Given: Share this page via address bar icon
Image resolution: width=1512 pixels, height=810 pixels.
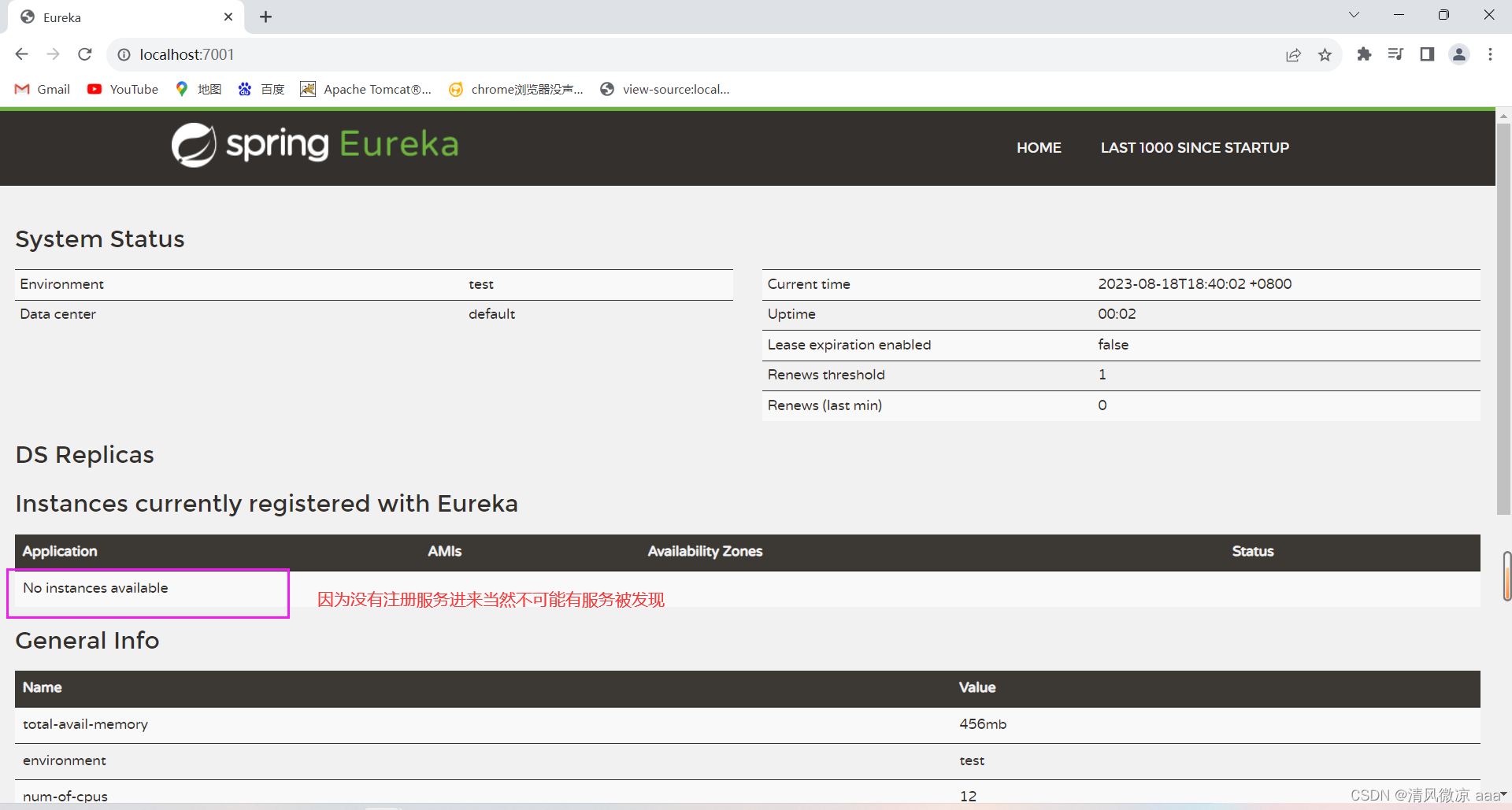Looking at the screenshot, I should (x=1293, y=54).
